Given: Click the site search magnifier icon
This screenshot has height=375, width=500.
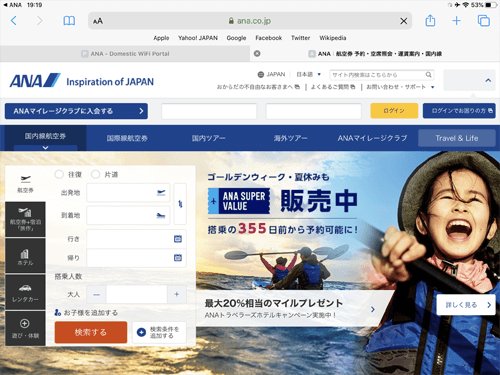Looking at the screenshot, I should (x=428, y=75).
